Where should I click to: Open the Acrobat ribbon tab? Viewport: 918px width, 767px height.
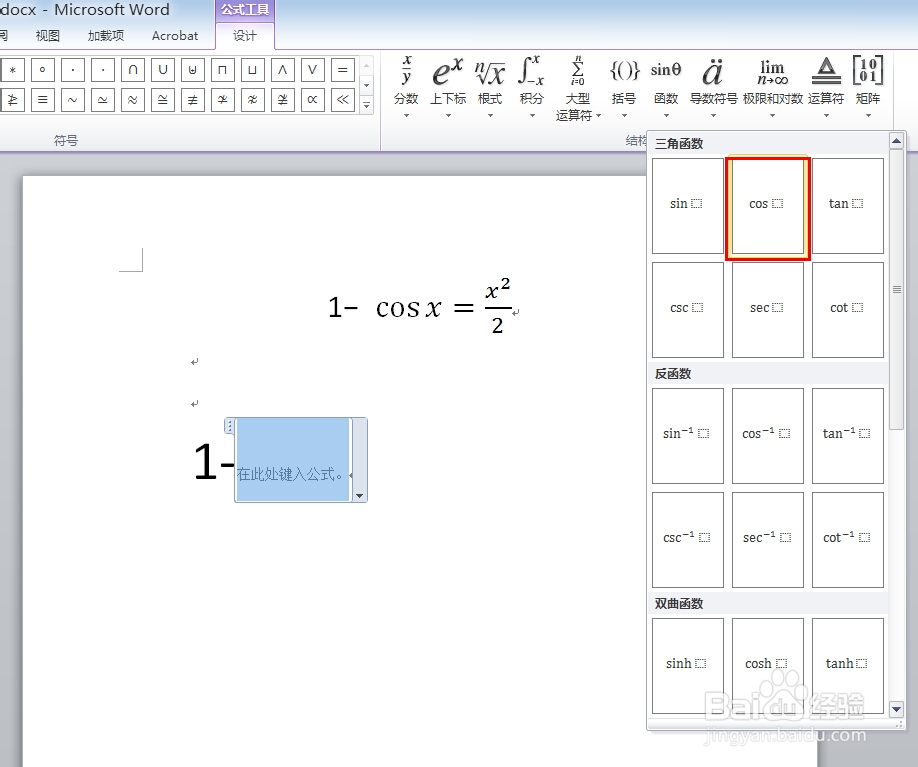(174, 36)
